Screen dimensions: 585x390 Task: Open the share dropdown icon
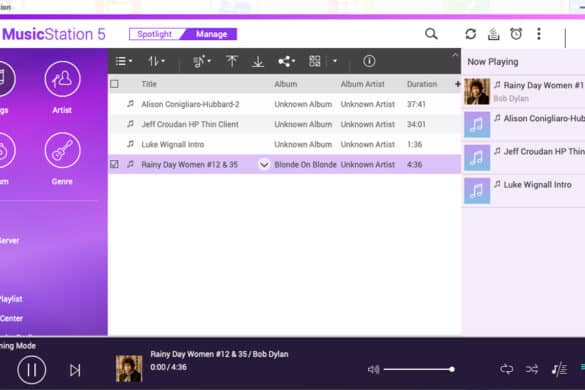[x=287, y=61]
